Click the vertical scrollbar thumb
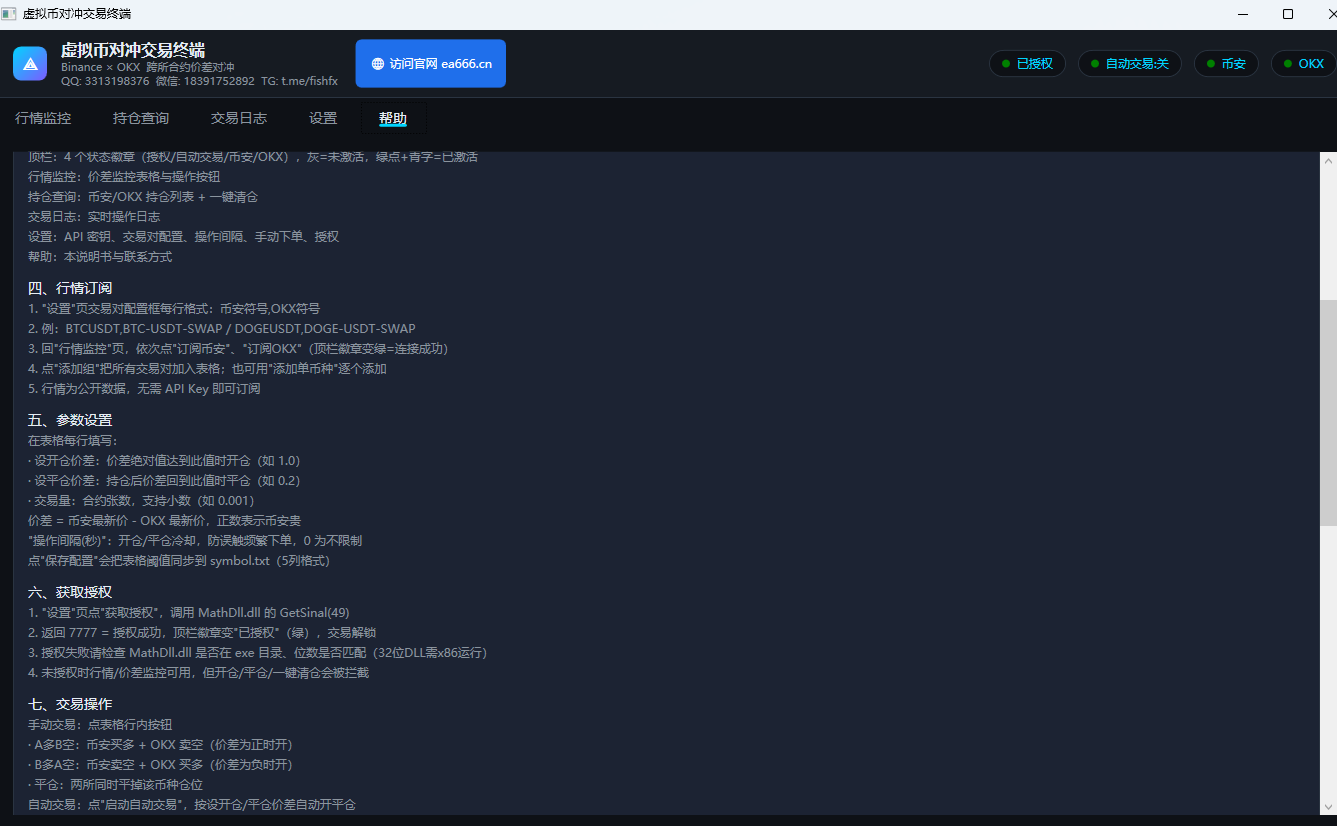Screen dimensions: 1337x826 (1328, 412)
